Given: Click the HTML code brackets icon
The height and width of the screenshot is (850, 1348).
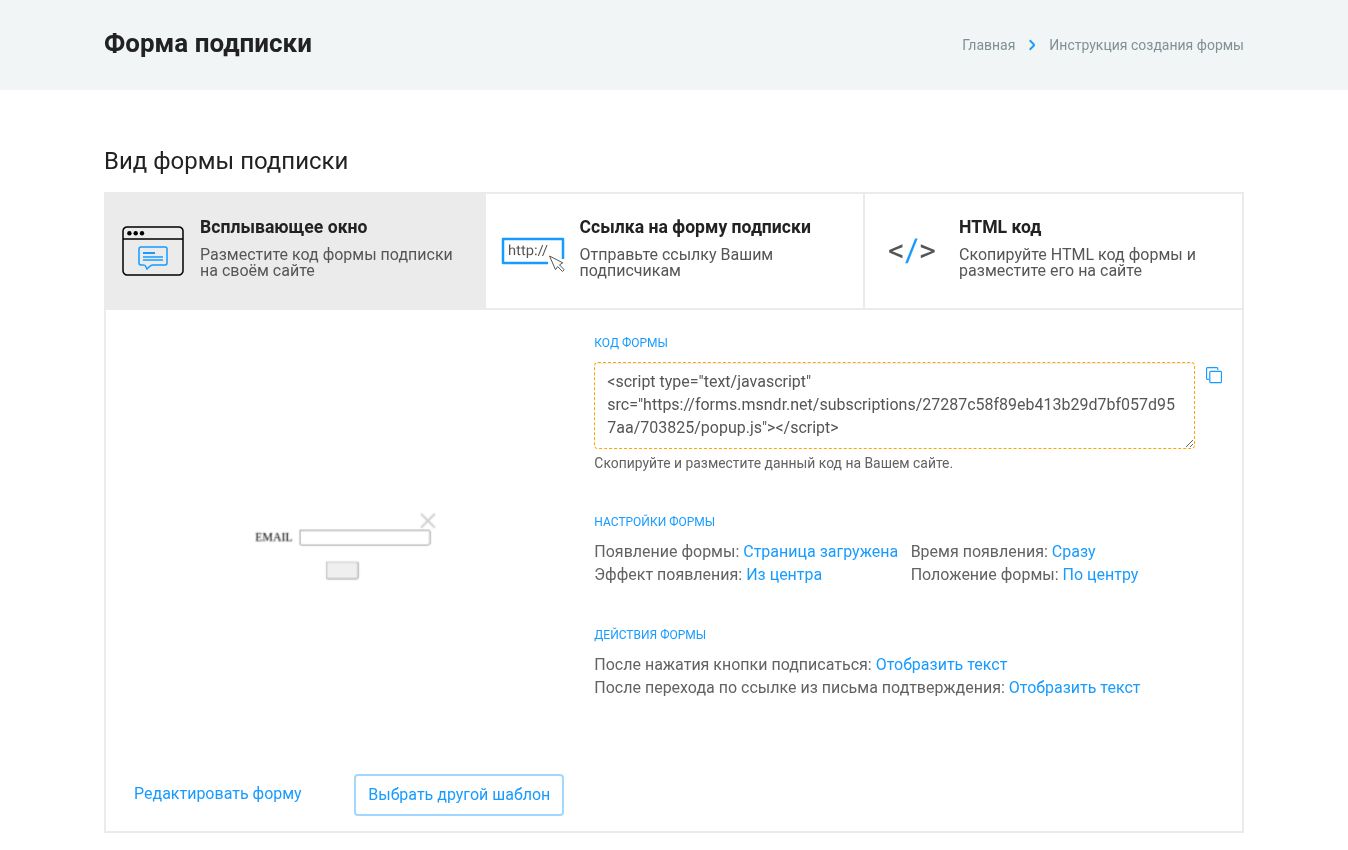Looking at the screenshot, I should pyautogui.click(x=912, y=251).
